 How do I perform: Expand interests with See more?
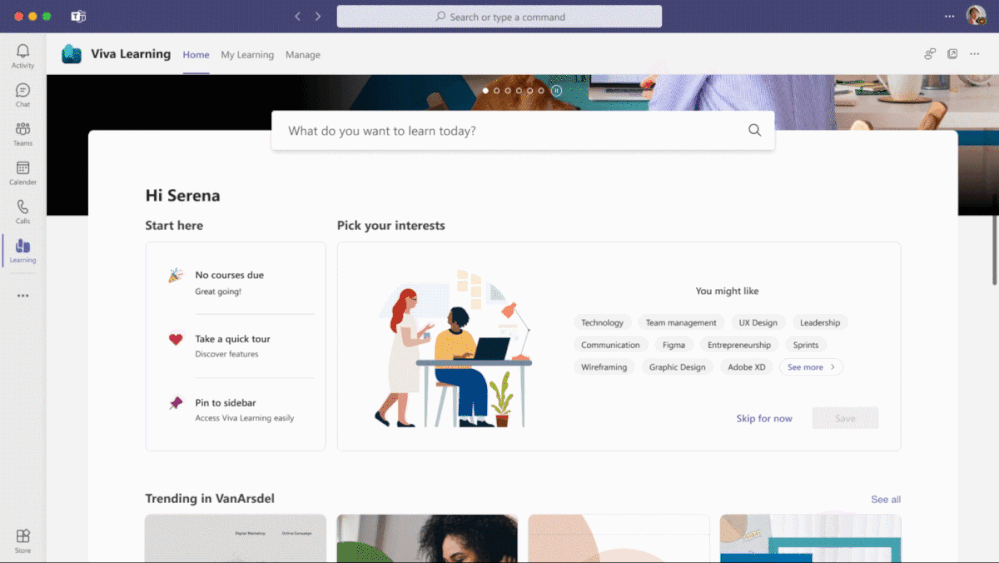click(x=811, y=367)
